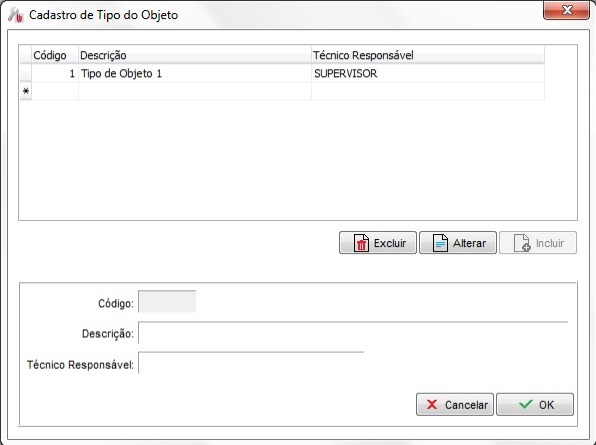This screenshot has height=445, width=596.
Task: Select the 'Tipo de Objeto 1' cell
Action: 195,73
